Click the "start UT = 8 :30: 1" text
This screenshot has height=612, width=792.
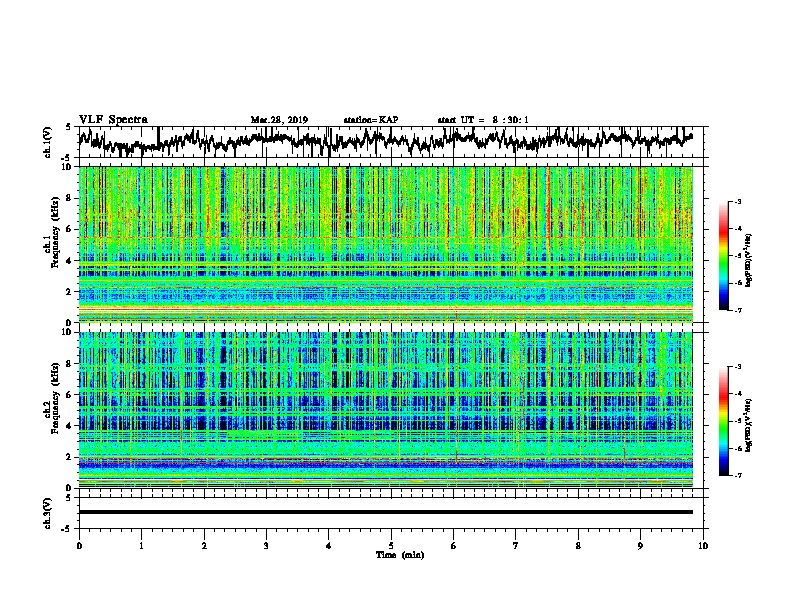point(483,120)
